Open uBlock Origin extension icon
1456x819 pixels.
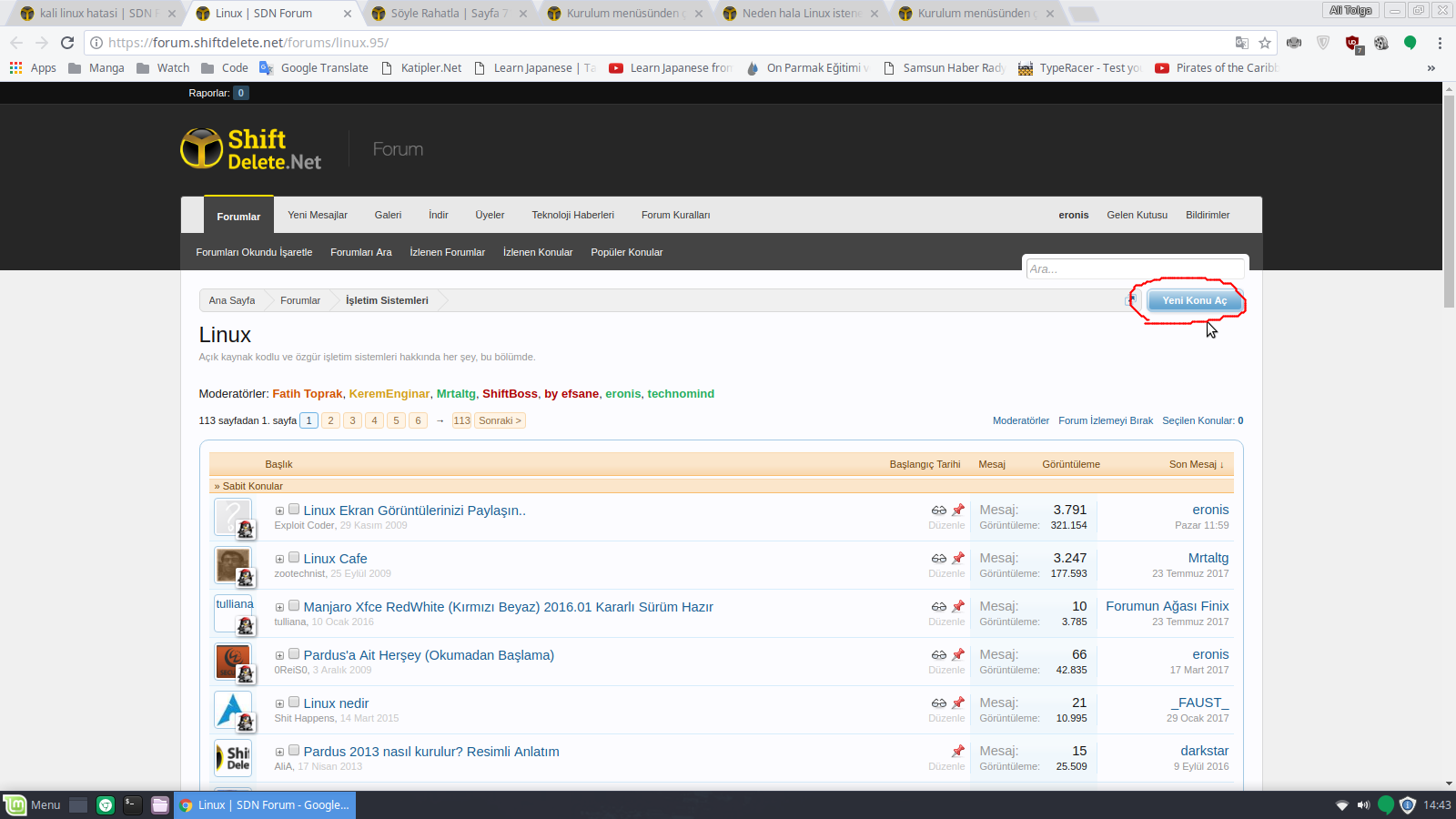click(1353, 43)
